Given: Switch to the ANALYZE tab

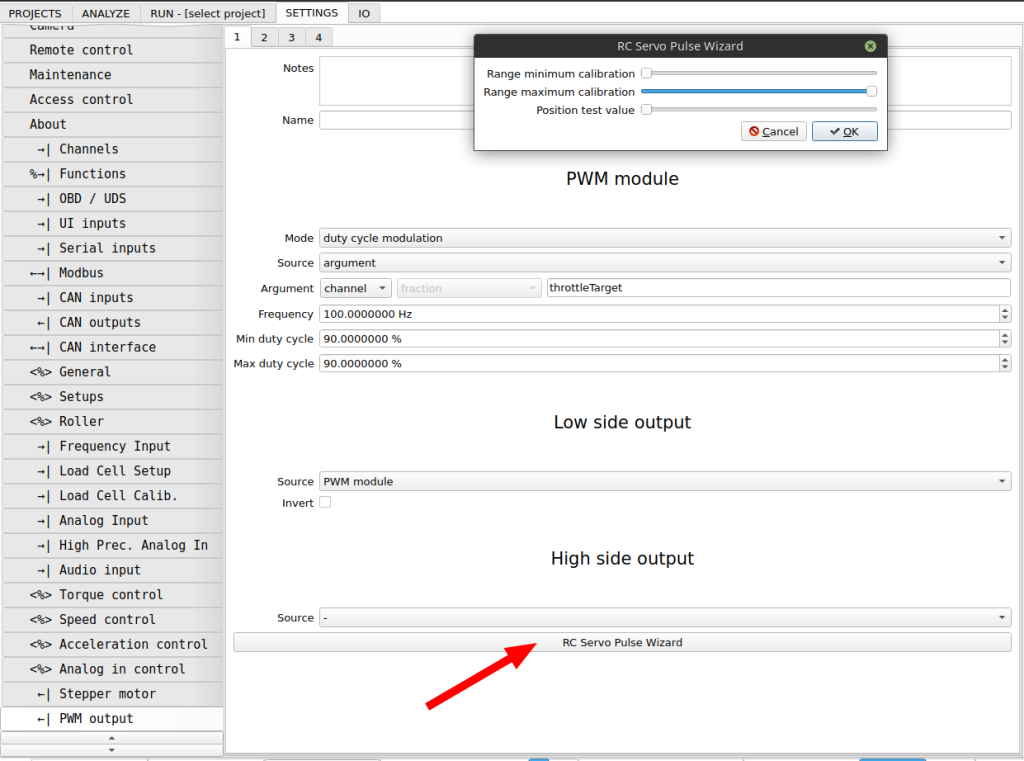Looking at the screenshot, I should coord(105,13).
